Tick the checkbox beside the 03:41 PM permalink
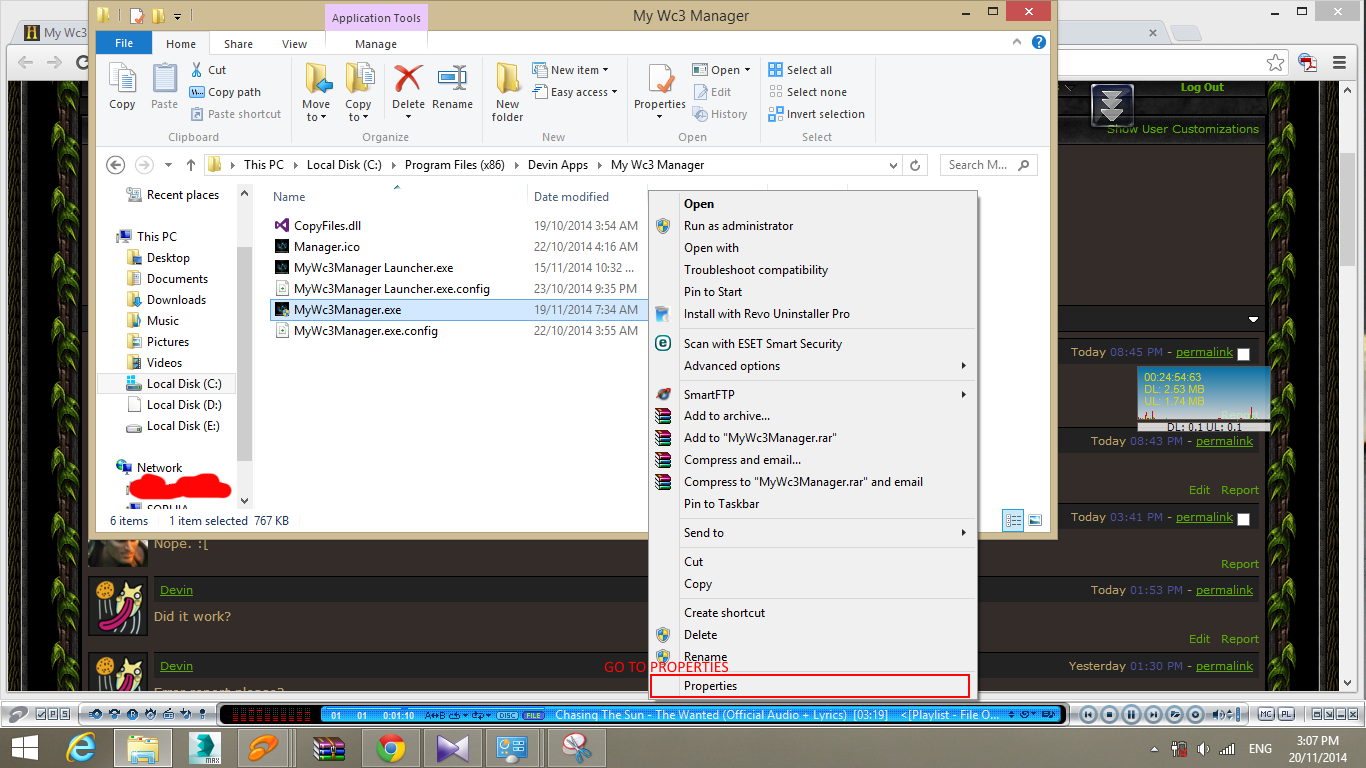 [1243, 519]
